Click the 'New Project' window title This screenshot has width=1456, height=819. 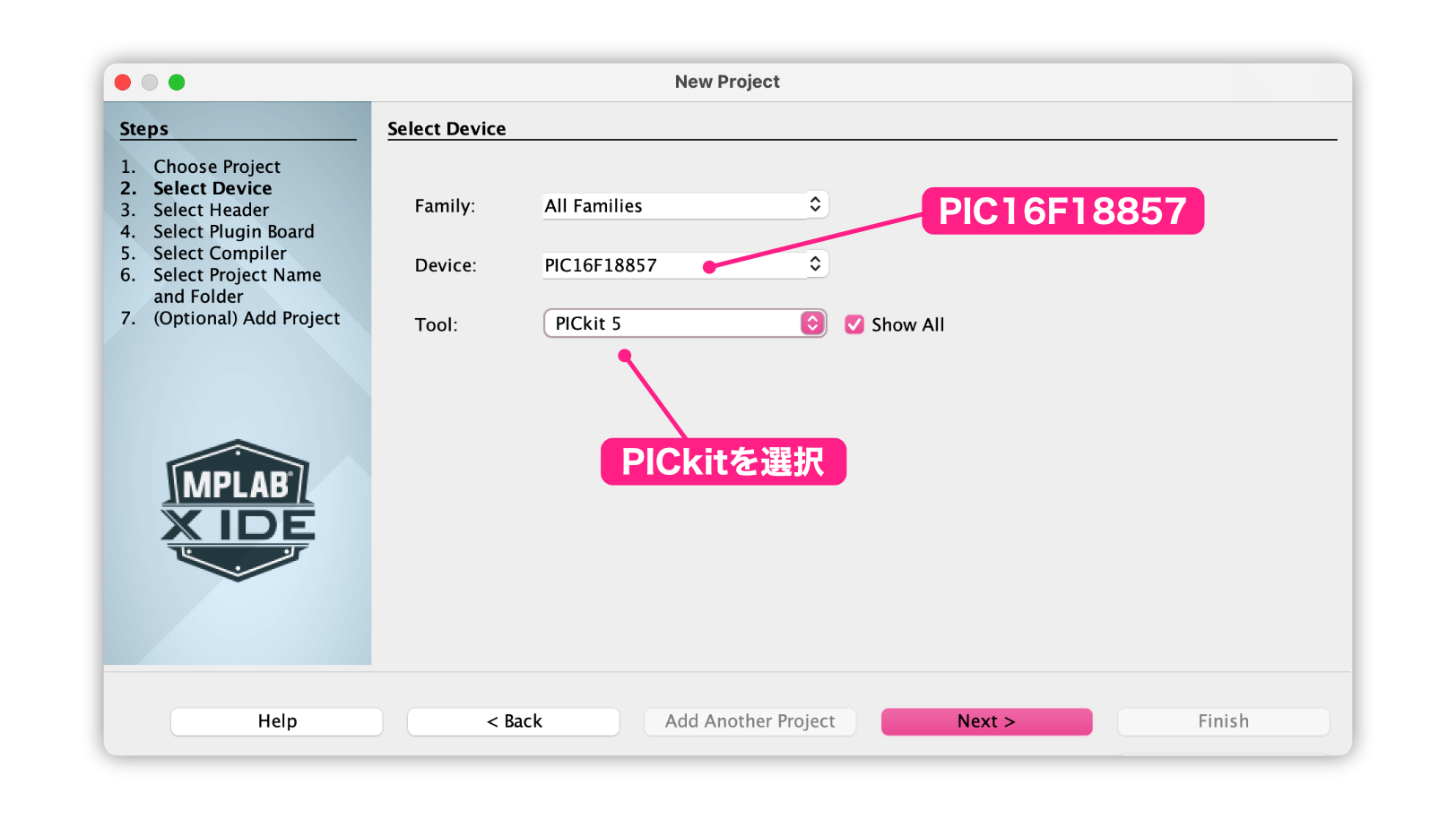pos(727,82)
